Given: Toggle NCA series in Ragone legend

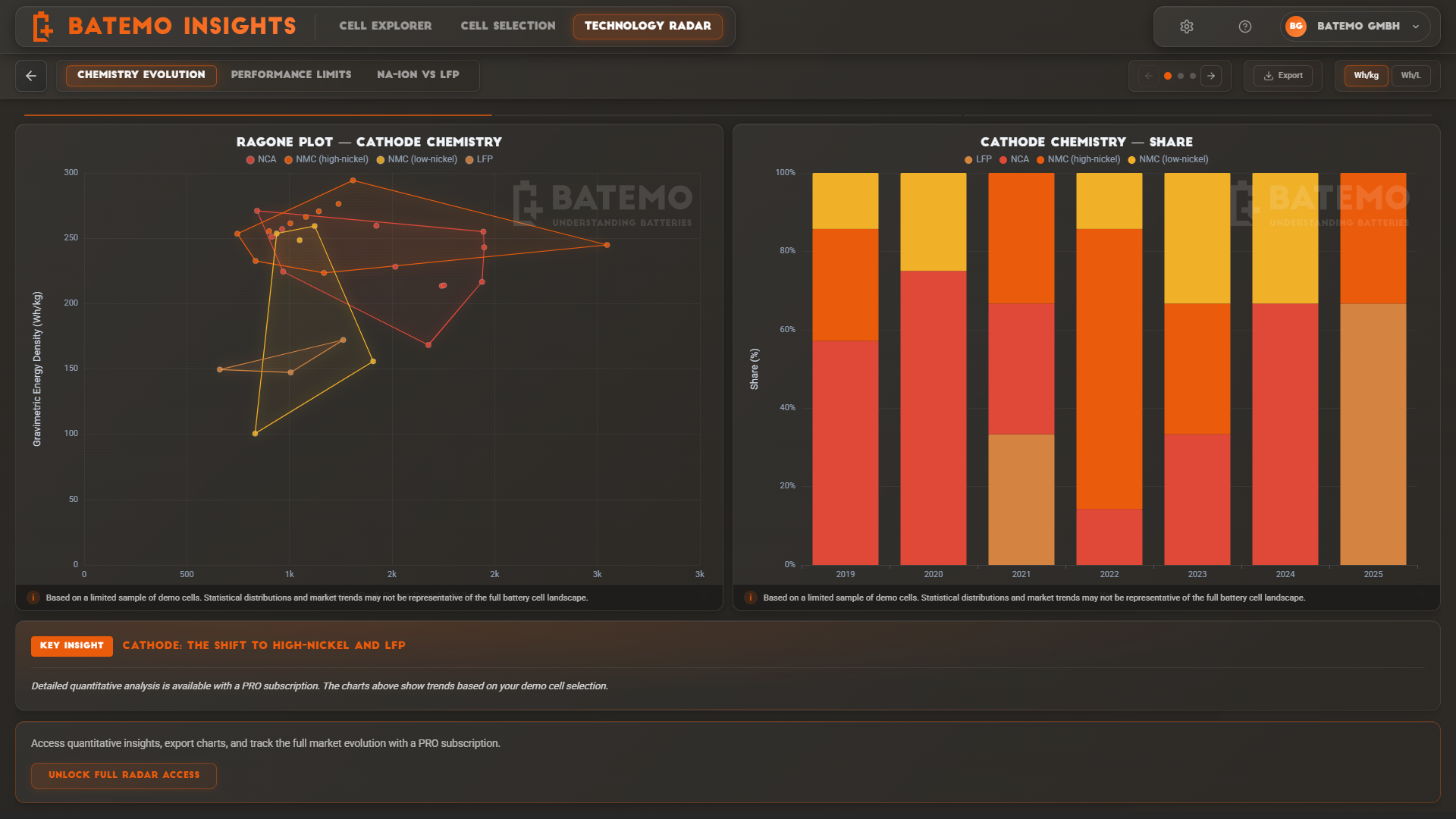Looking at the screenshot, I should (261, 160).
